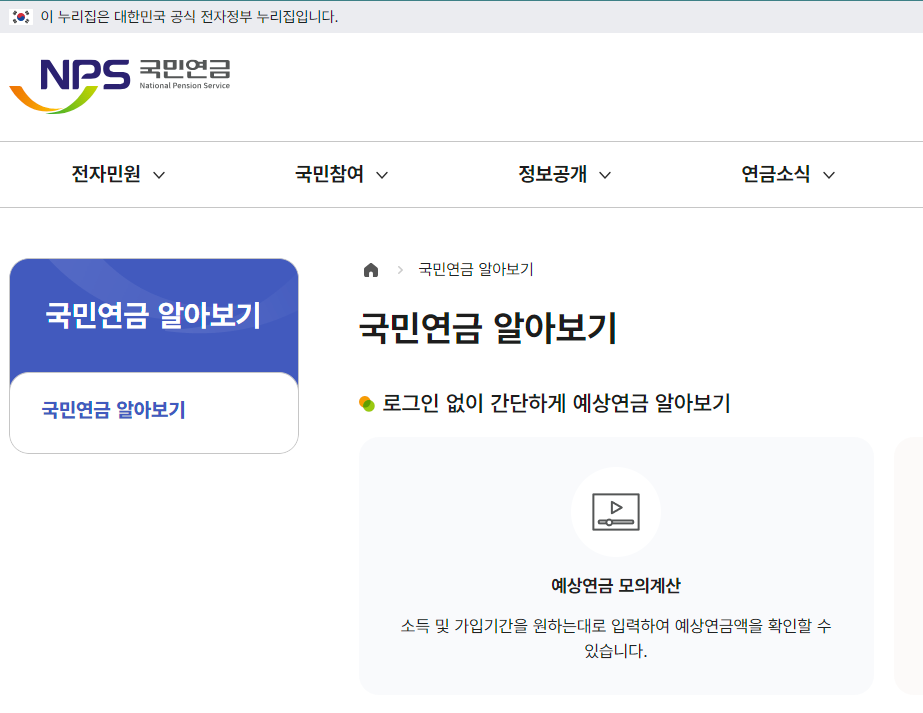Select 연금소식 from the top menu bar
Viewport: 923px width, 713px height.
click(774, 174)
